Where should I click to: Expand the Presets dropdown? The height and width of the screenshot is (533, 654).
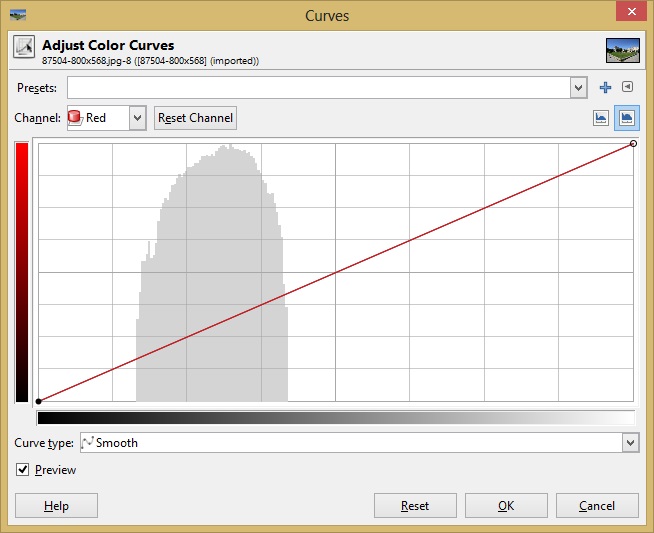[x=578, y=88]
